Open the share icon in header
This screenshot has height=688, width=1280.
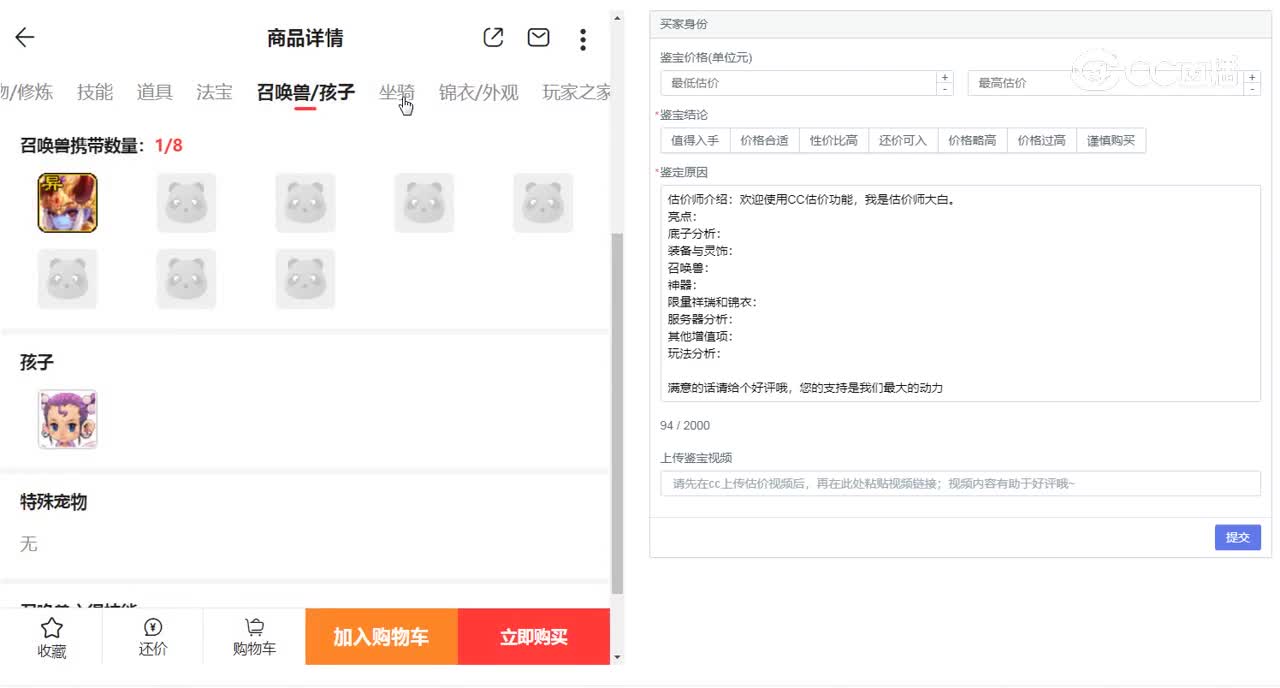pos(493,38)
